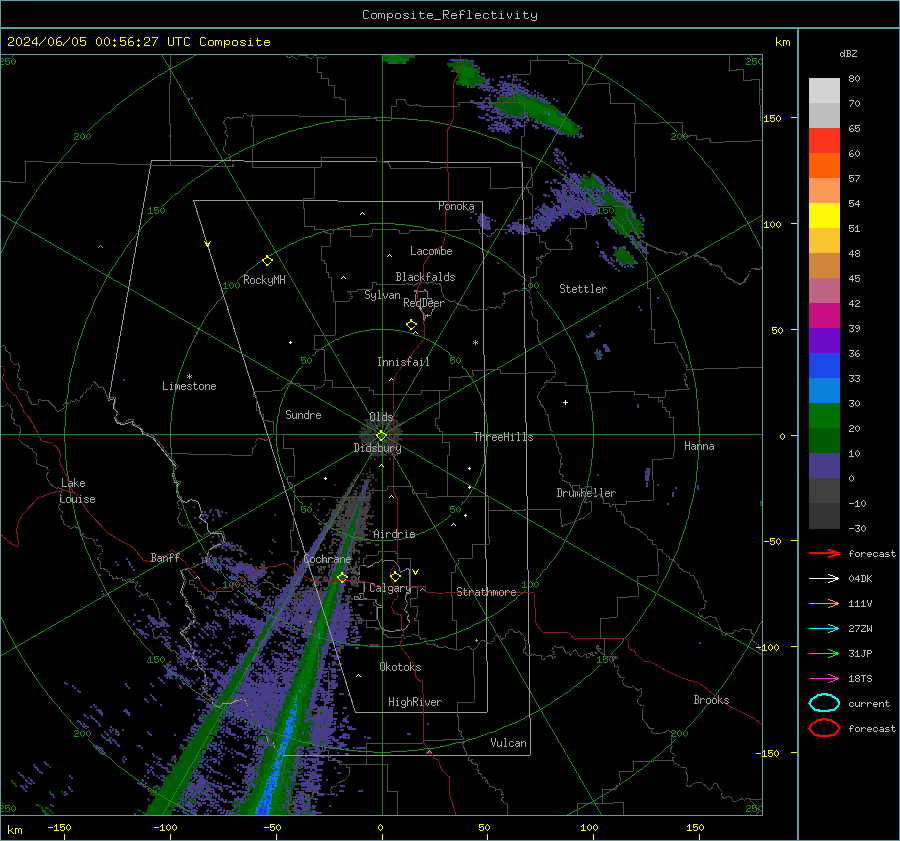
Task: Click the cyan current ellipse icon
Action: (x=824, y=703)
